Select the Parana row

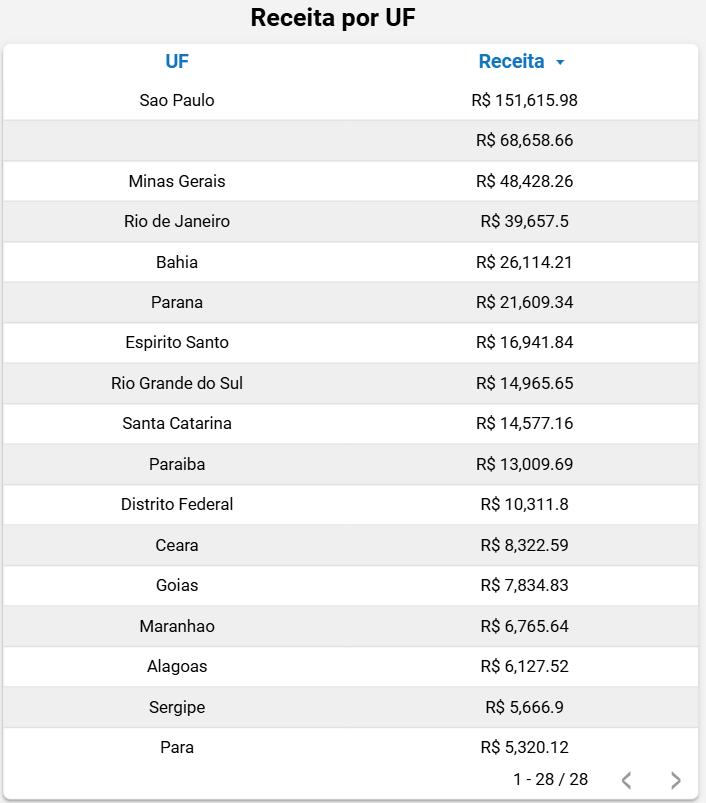point(177,302)
